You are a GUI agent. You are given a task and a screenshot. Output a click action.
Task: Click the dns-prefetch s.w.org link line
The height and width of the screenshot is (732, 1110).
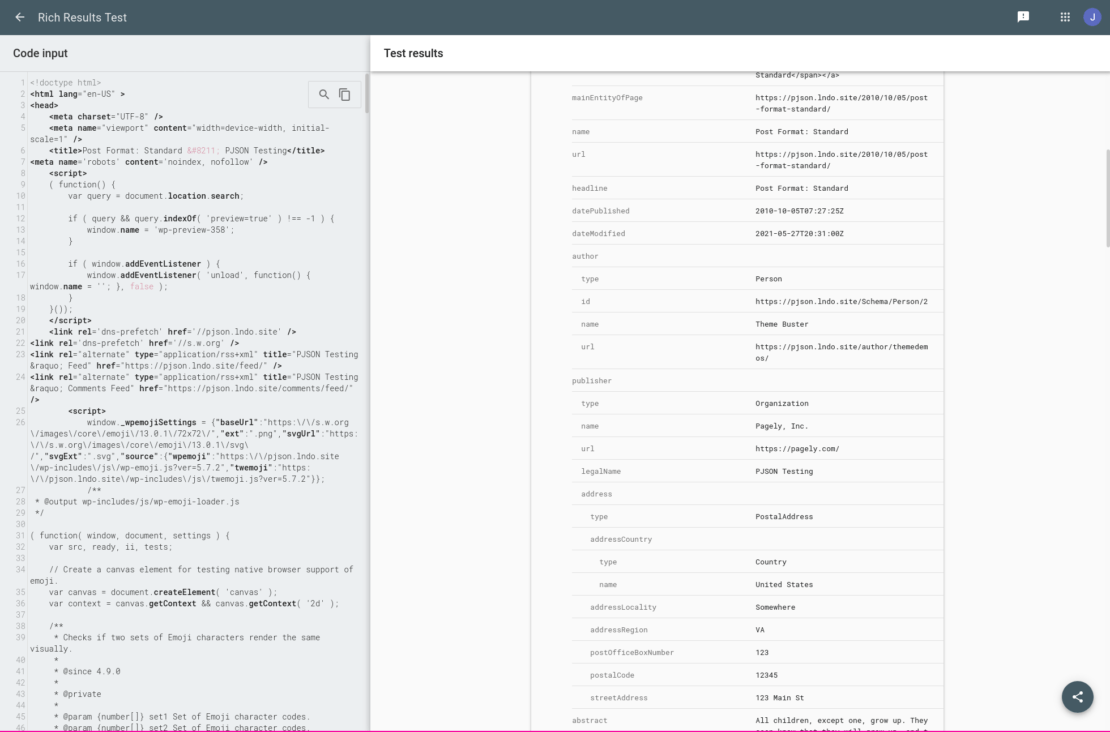point(135,343)
